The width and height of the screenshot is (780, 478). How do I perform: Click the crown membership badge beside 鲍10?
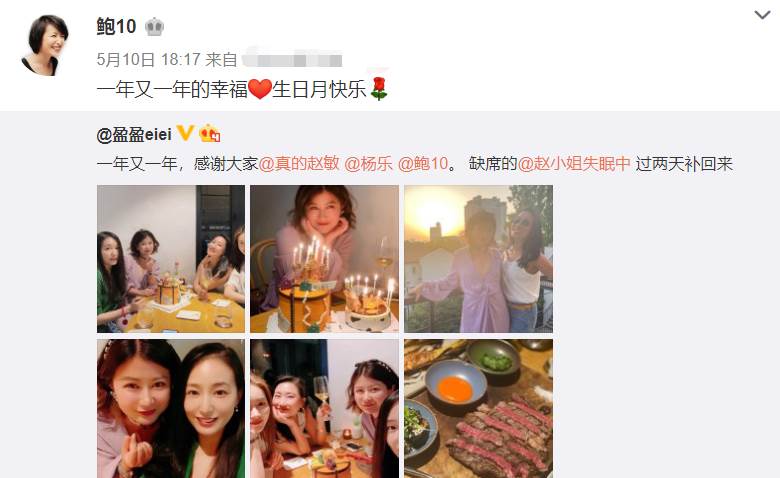[154, 26]
